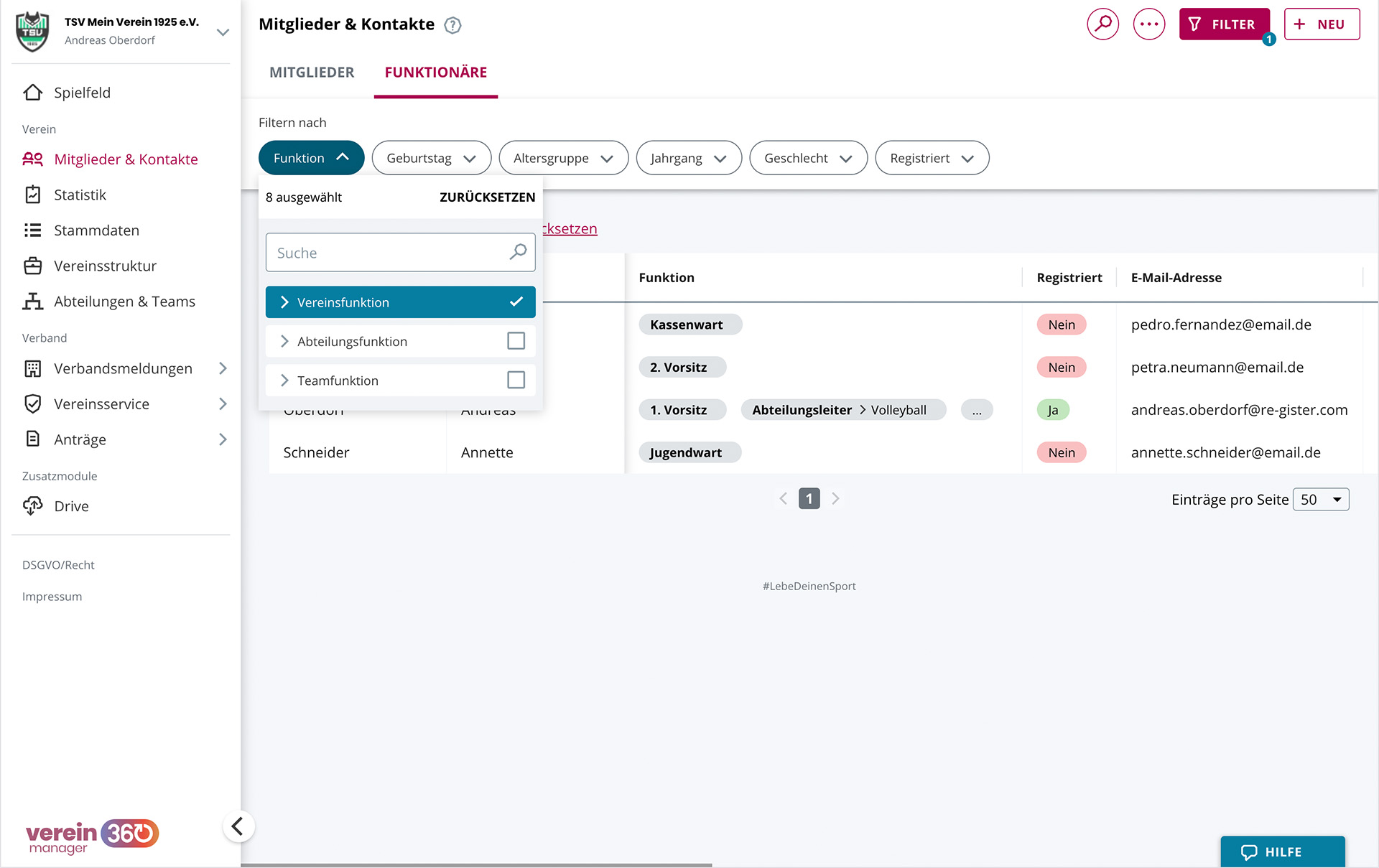This screenshot has width=1379, height=868.
Task: Open Drive cloud module
Action: (71, 506)
